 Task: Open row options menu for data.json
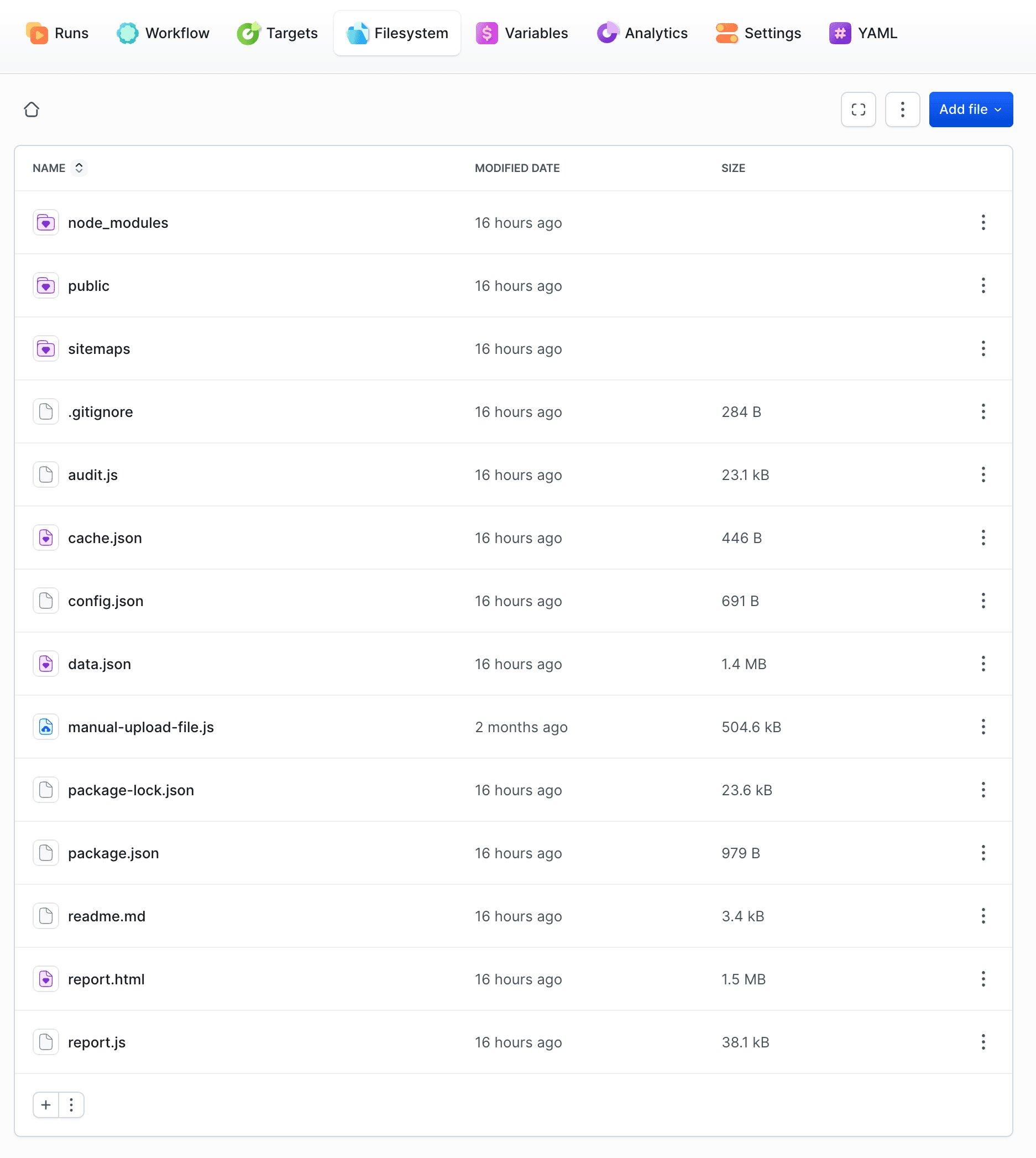click(983, 664)
